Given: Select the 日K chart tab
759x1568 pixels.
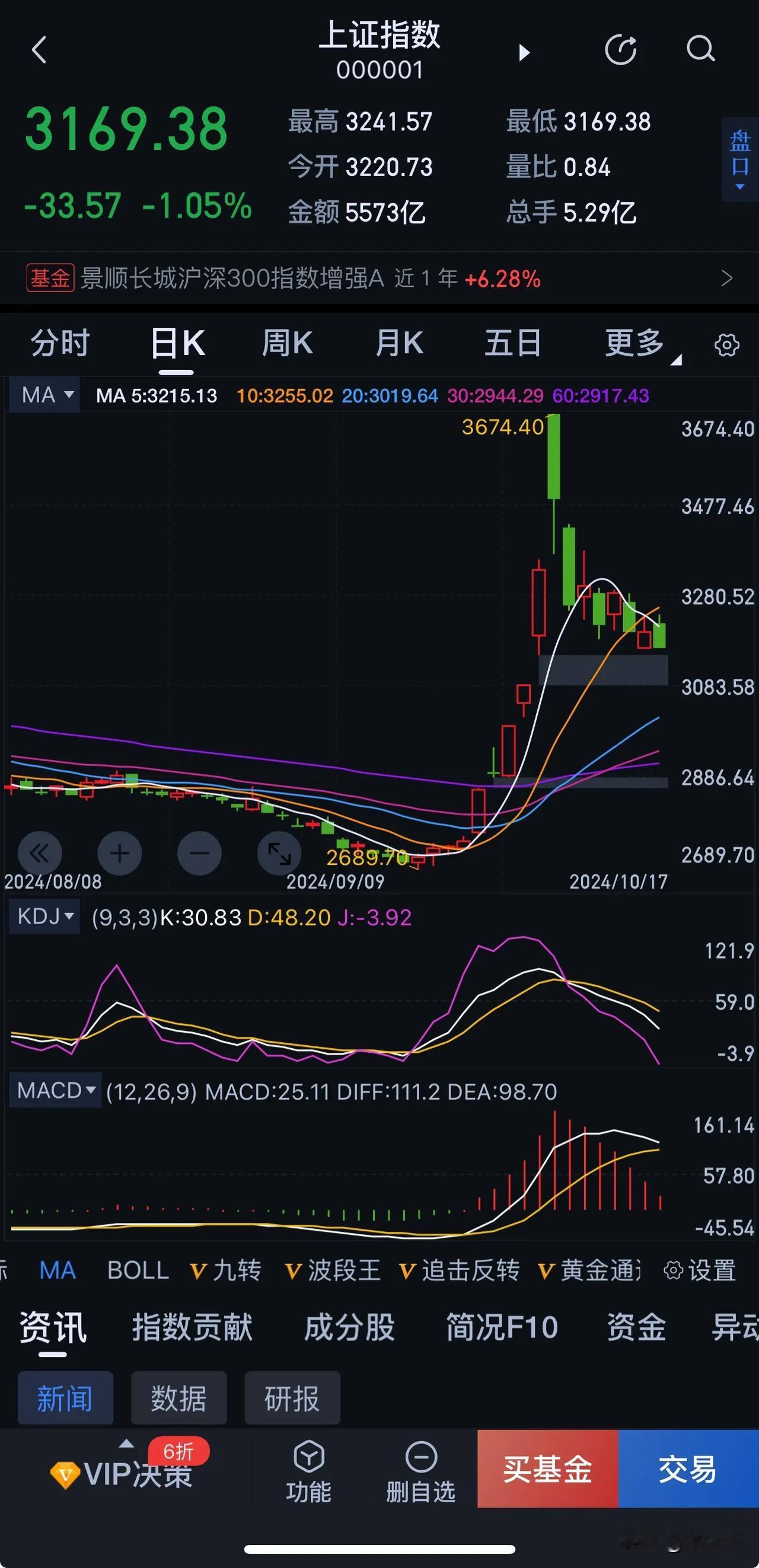Looking at the screenshot, I should pos(177,344).
